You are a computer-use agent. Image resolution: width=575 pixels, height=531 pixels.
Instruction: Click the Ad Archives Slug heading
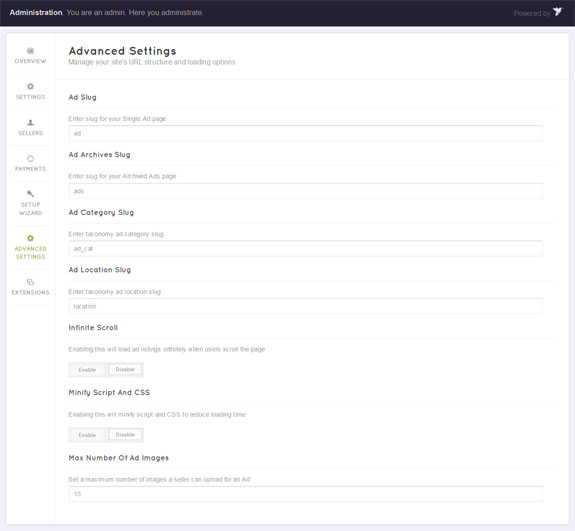coord(99,155)
